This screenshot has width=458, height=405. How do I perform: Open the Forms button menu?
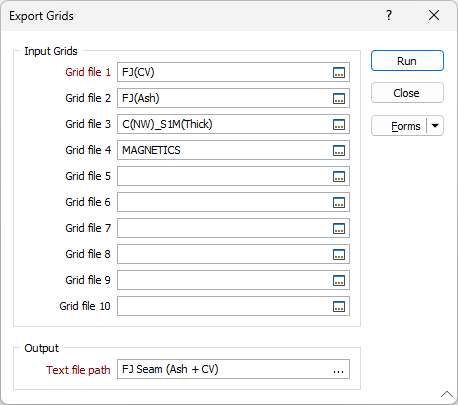pos(399,126)
